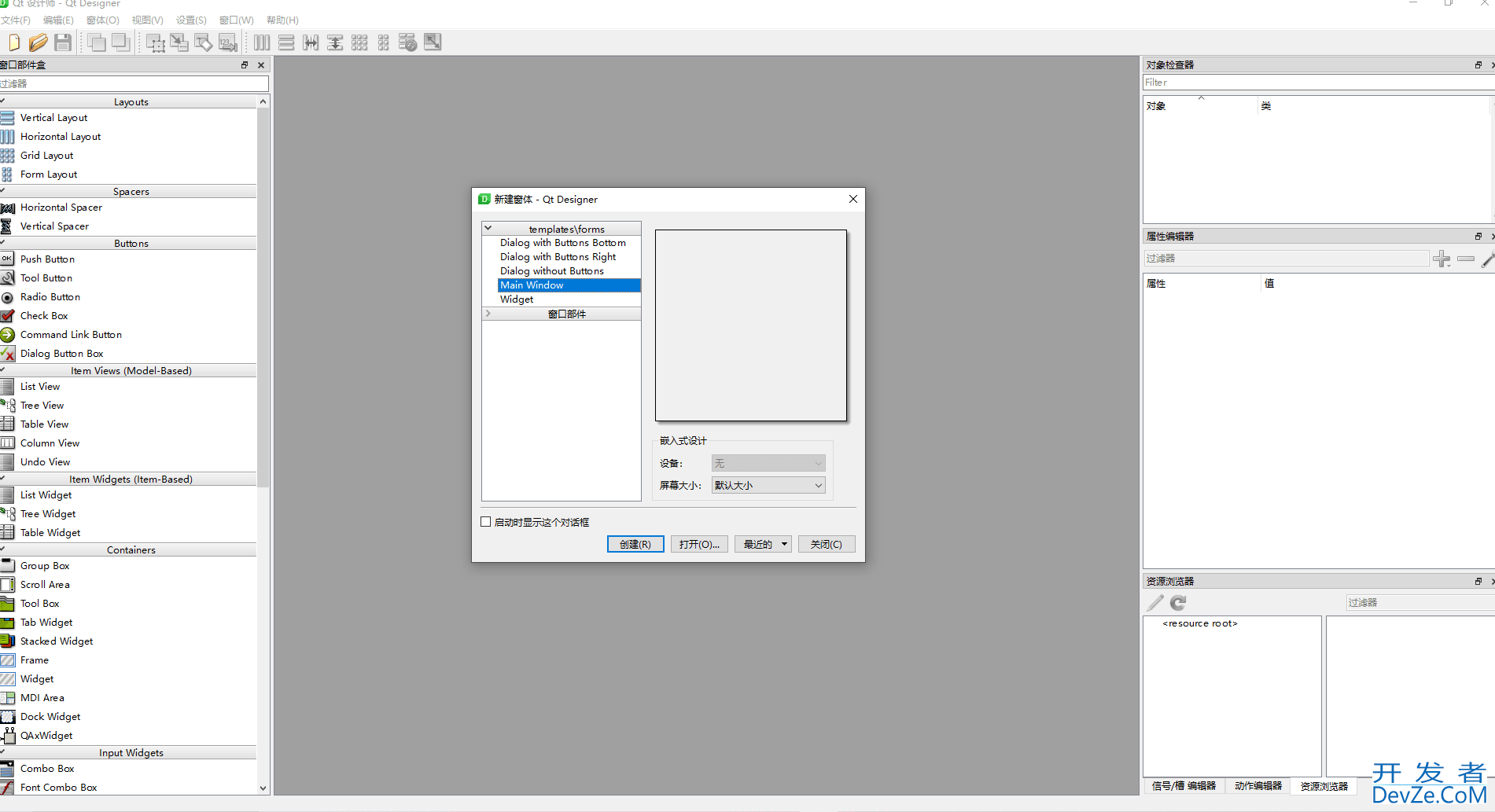Screen dimensions: 1495x812
Task: Click the plus icon in property editor
Action: click(1442, 259)
